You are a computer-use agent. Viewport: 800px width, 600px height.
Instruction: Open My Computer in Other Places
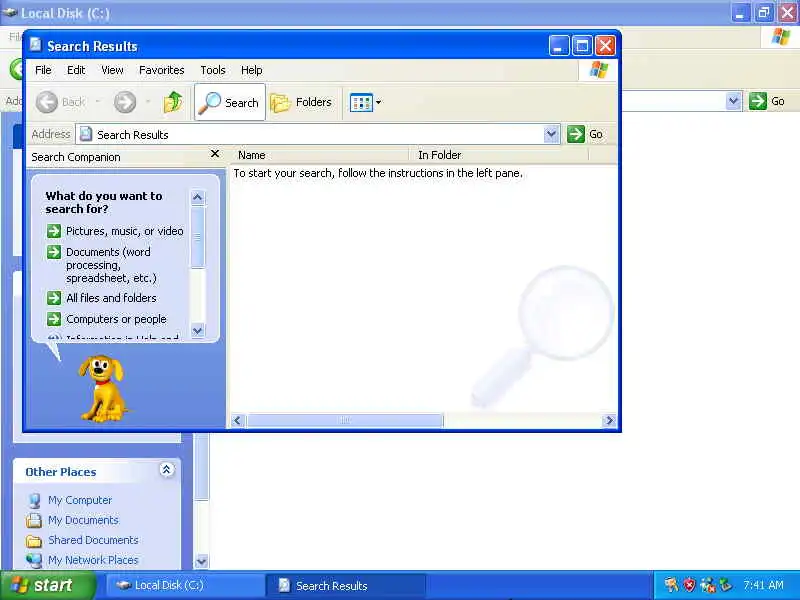pos(80,500)
